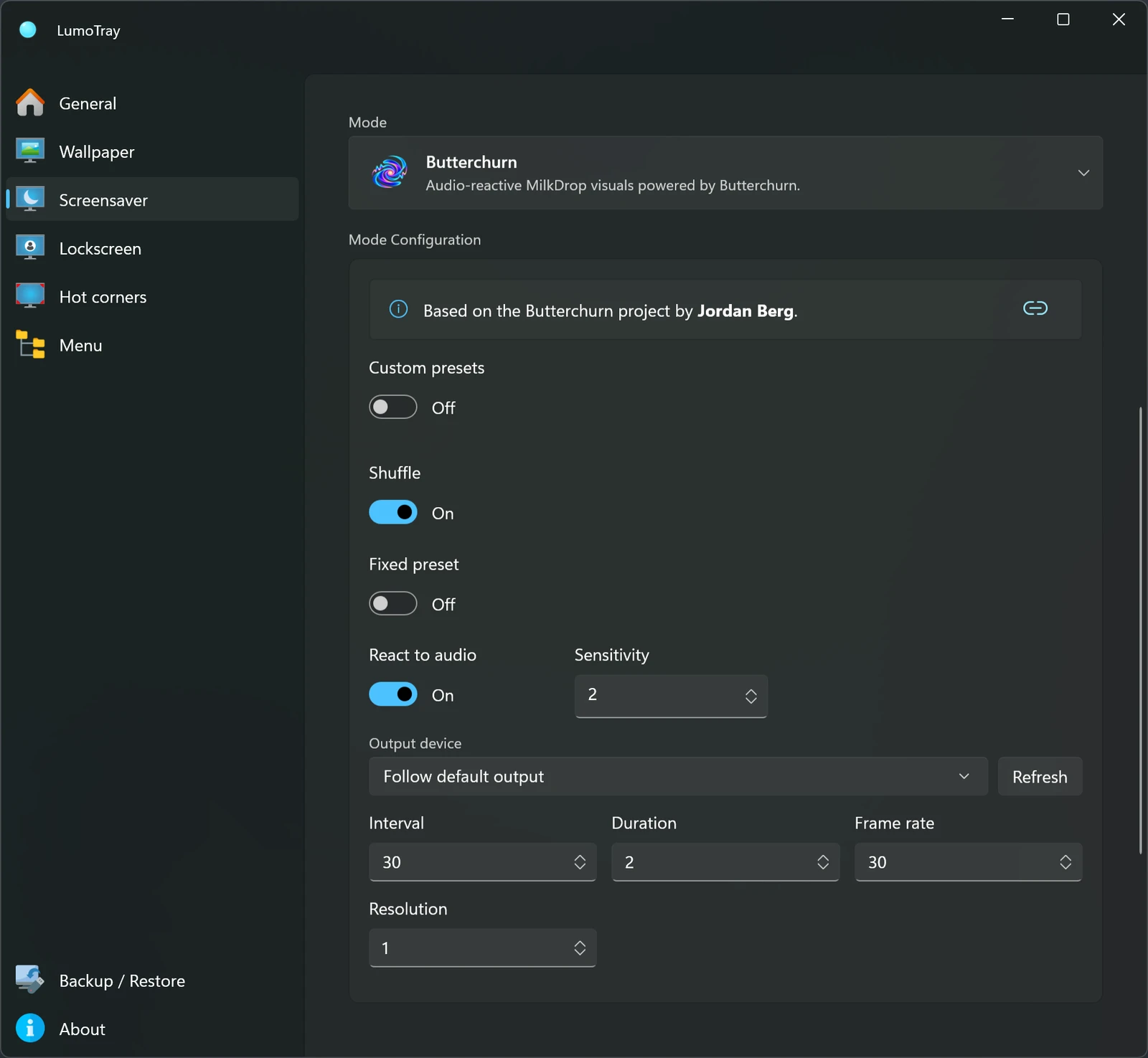Click the Frame rate value field
The image size is (1148, 1058).
968,862
